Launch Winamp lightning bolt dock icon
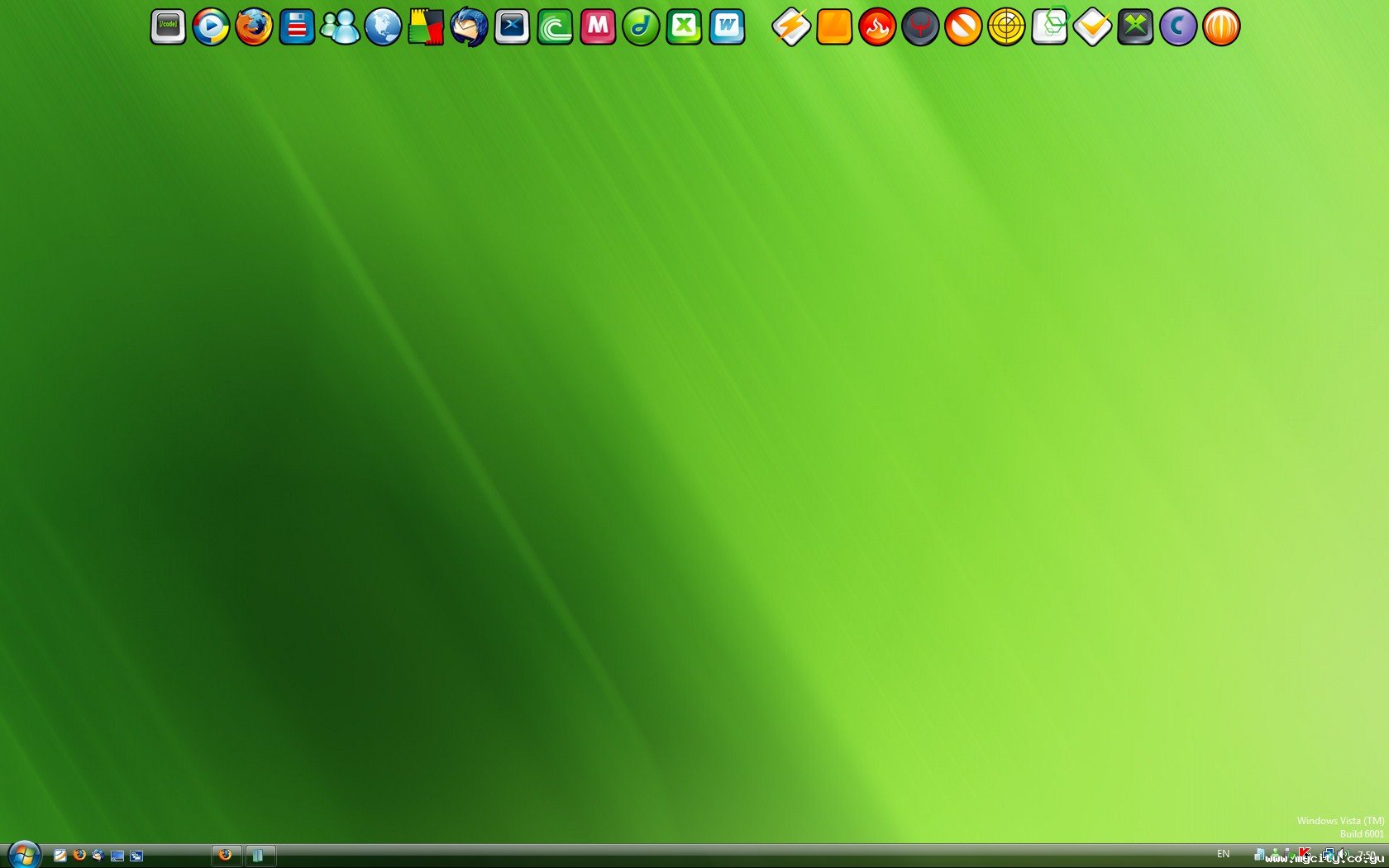Image resolution: width=1389 pixels, height=868 pixels. pos(791,26)
